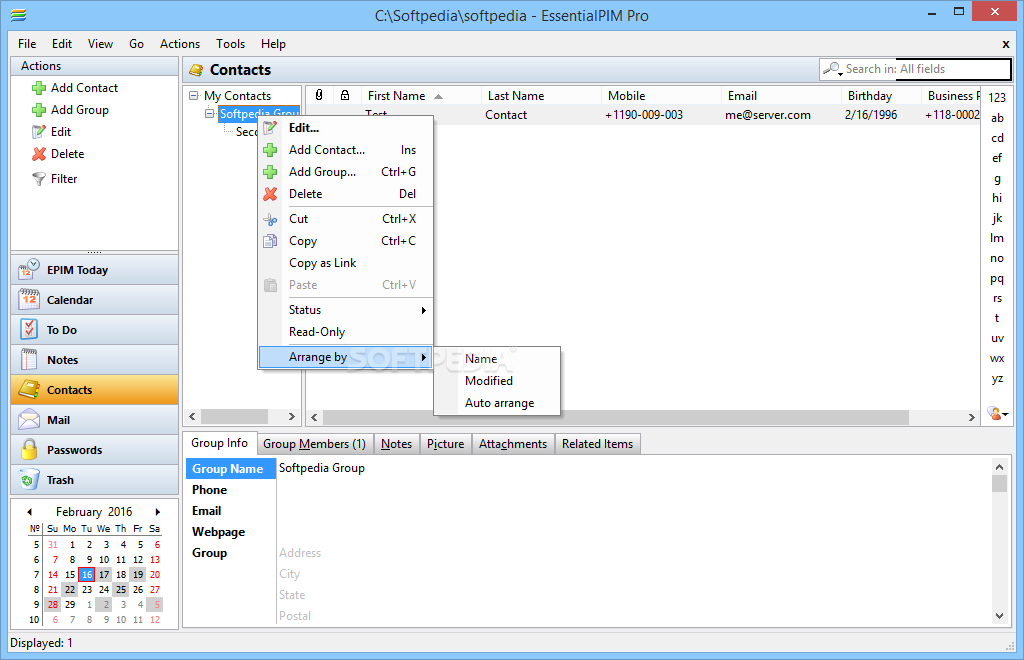Click the Copy icon in context menu
1024x660 pixels.
(270, 241)
